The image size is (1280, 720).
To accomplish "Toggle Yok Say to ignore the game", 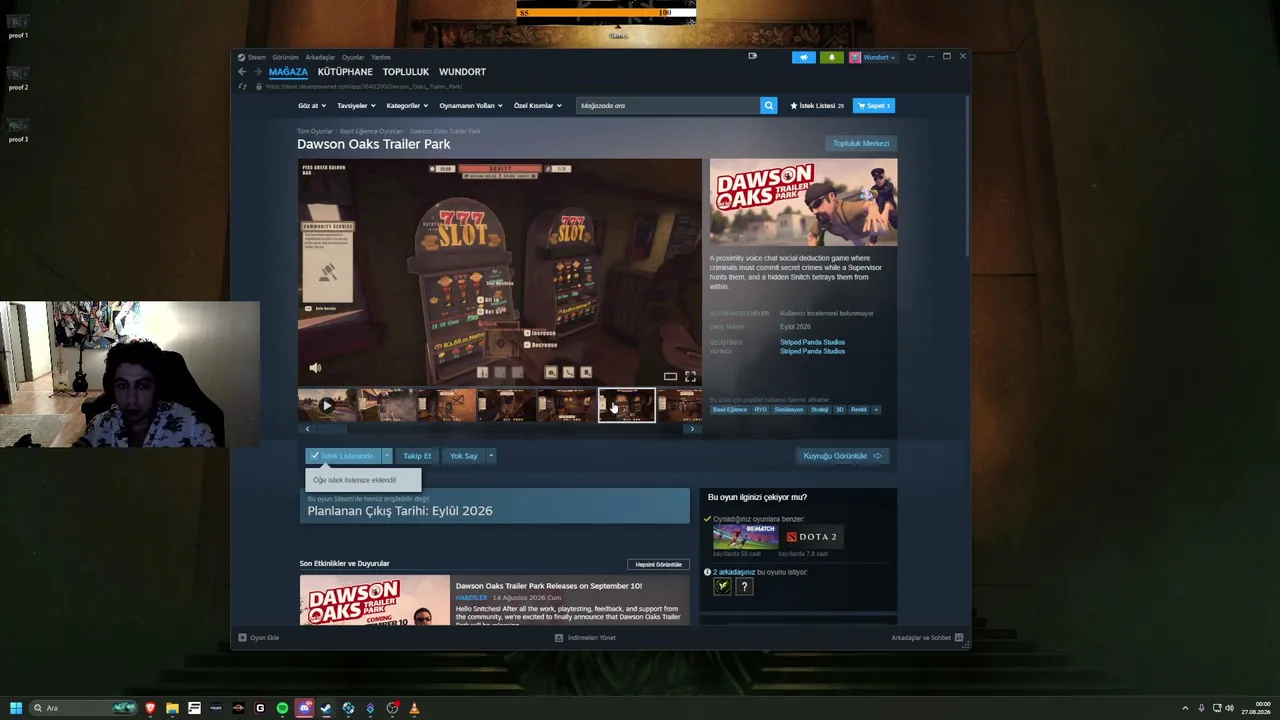I will click(463, 456).
